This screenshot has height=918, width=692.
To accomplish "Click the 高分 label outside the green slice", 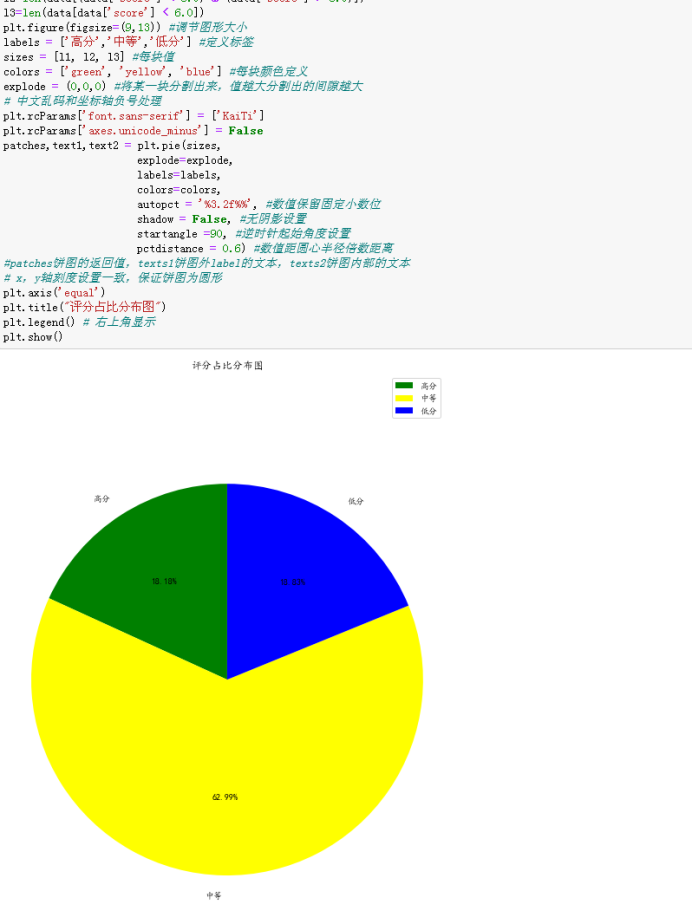I will coord(102,499).
